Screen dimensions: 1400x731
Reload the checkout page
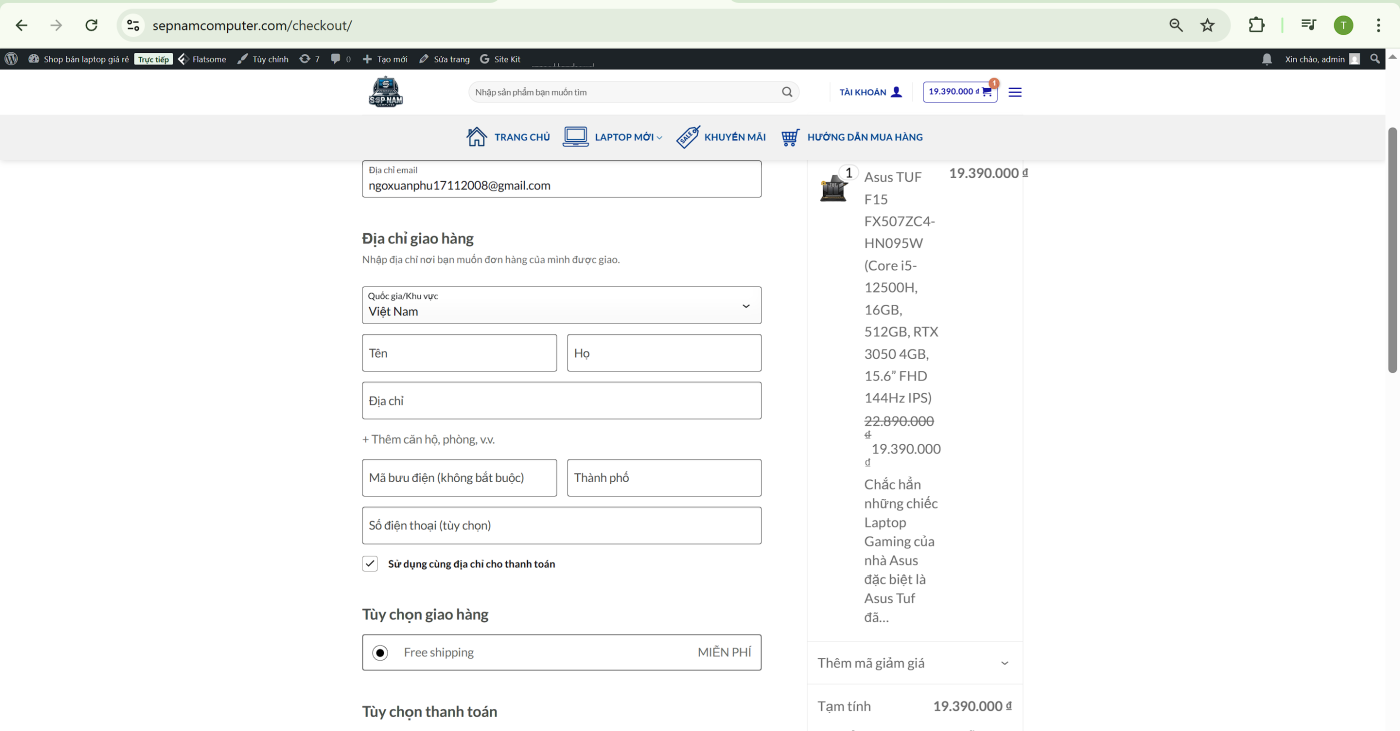coord(91,25)
